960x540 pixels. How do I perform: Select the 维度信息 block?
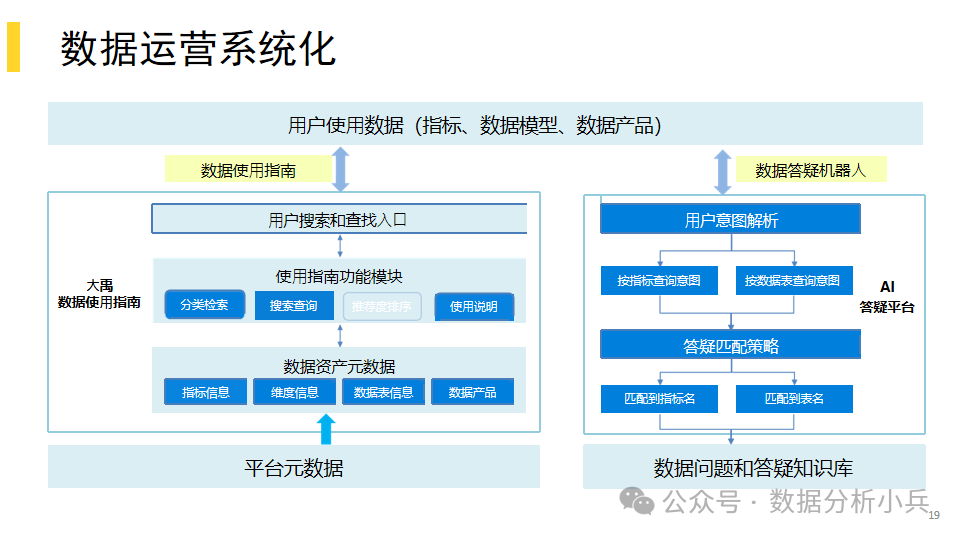point(294,392)
